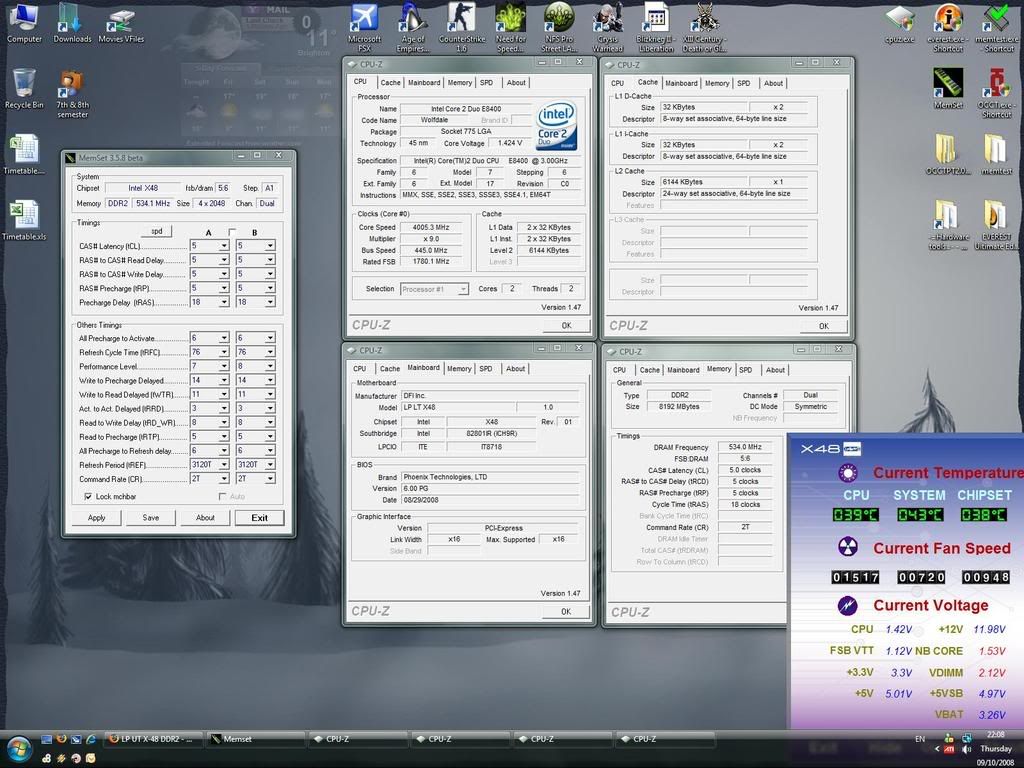Switch to SPD tab in top-left CPU-Z
1024x768 pixels.
pyautogui.click(x=487, y=83)
